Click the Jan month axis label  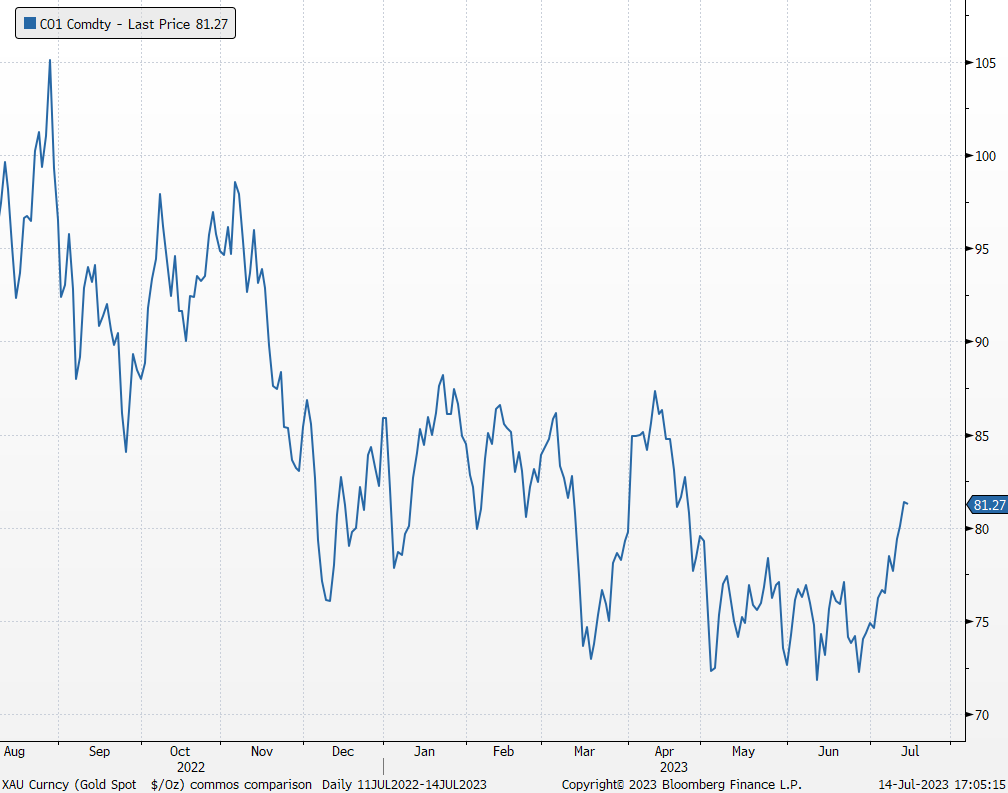point(424,751)
